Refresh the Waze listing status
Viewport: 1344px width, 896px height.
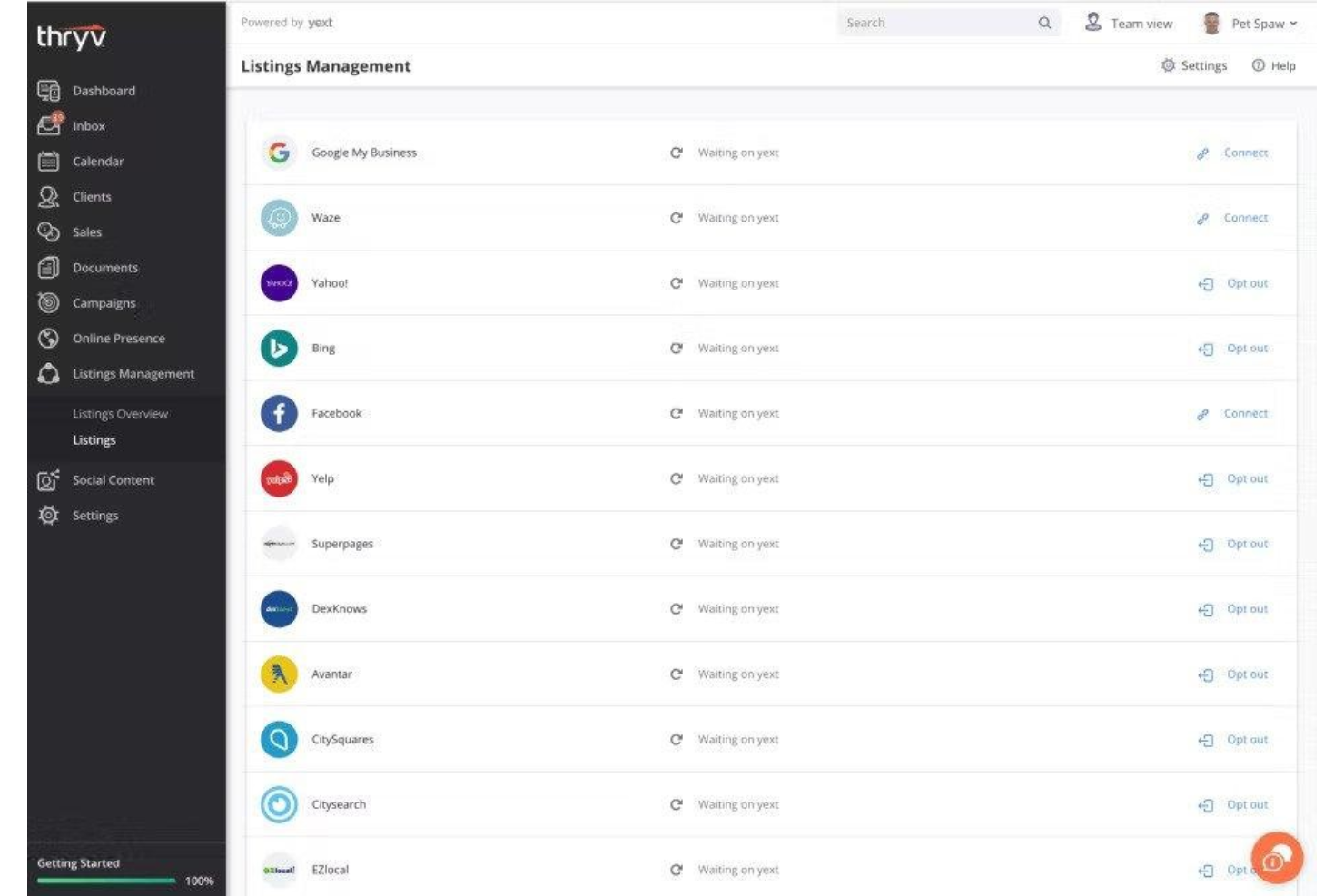(x=676, y=218)
